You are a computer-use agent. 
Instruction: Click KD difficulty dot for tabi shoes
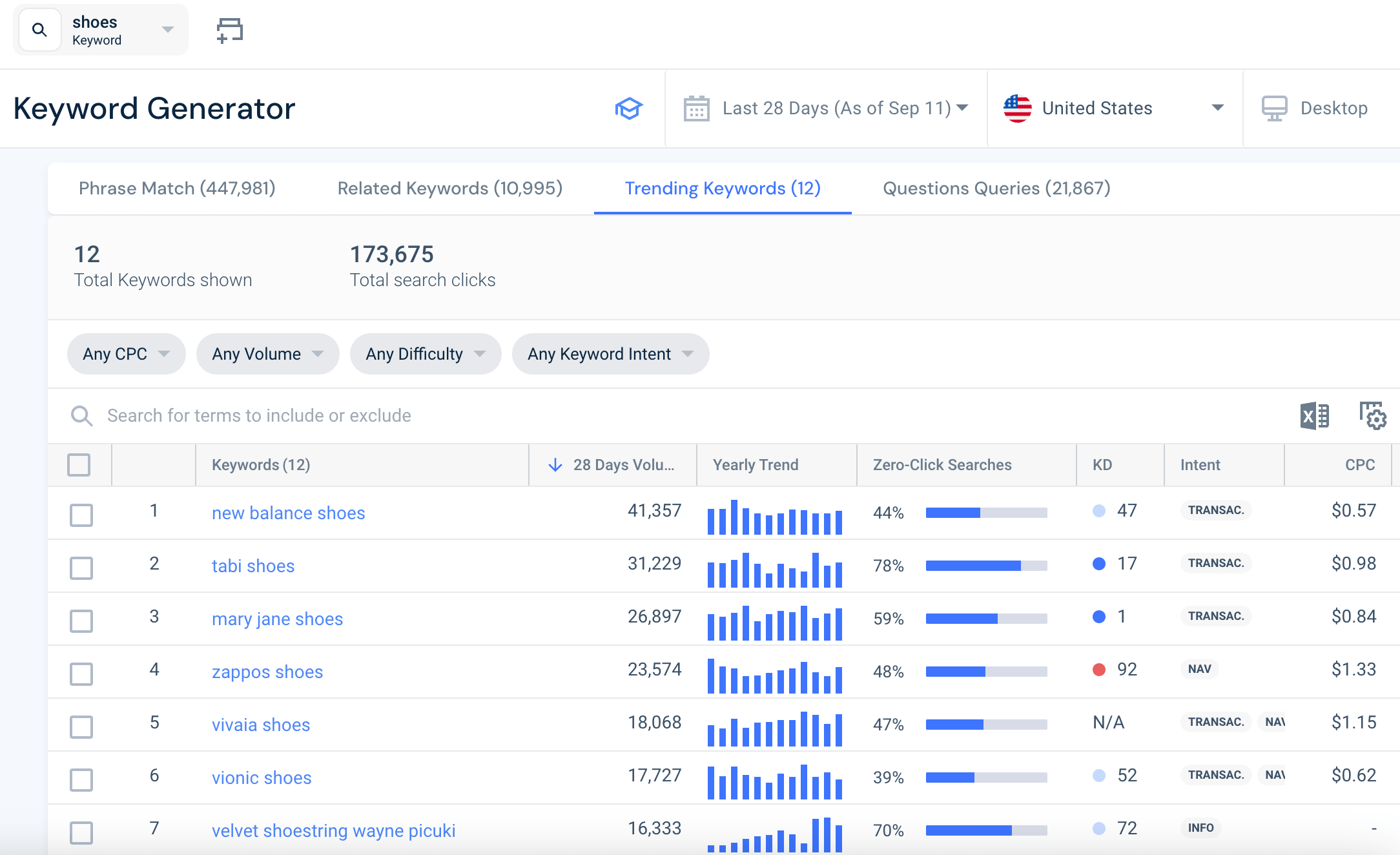click(1099, 564)
